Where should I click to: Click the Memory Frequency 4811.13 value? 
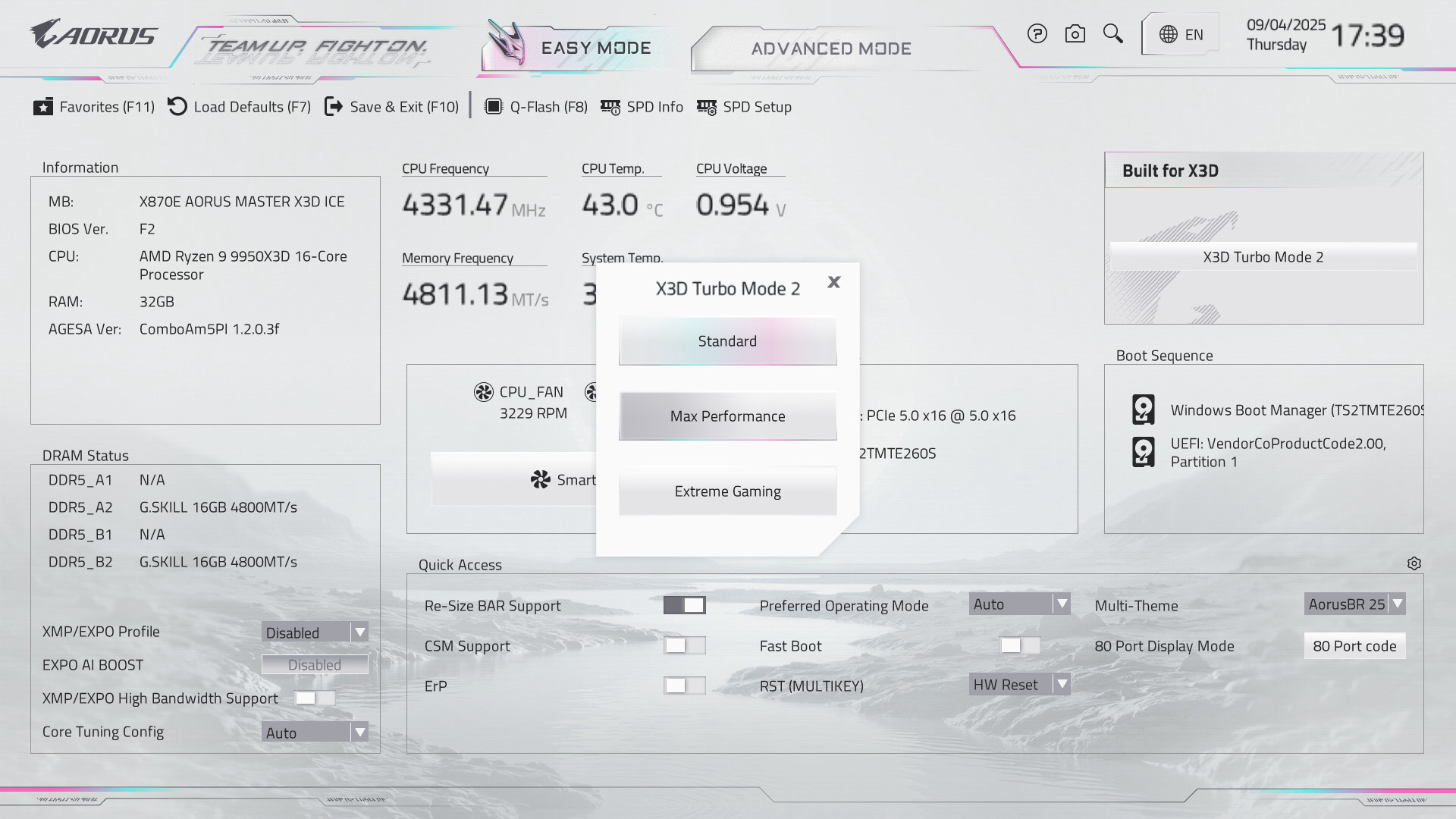[x=455, y=294]
